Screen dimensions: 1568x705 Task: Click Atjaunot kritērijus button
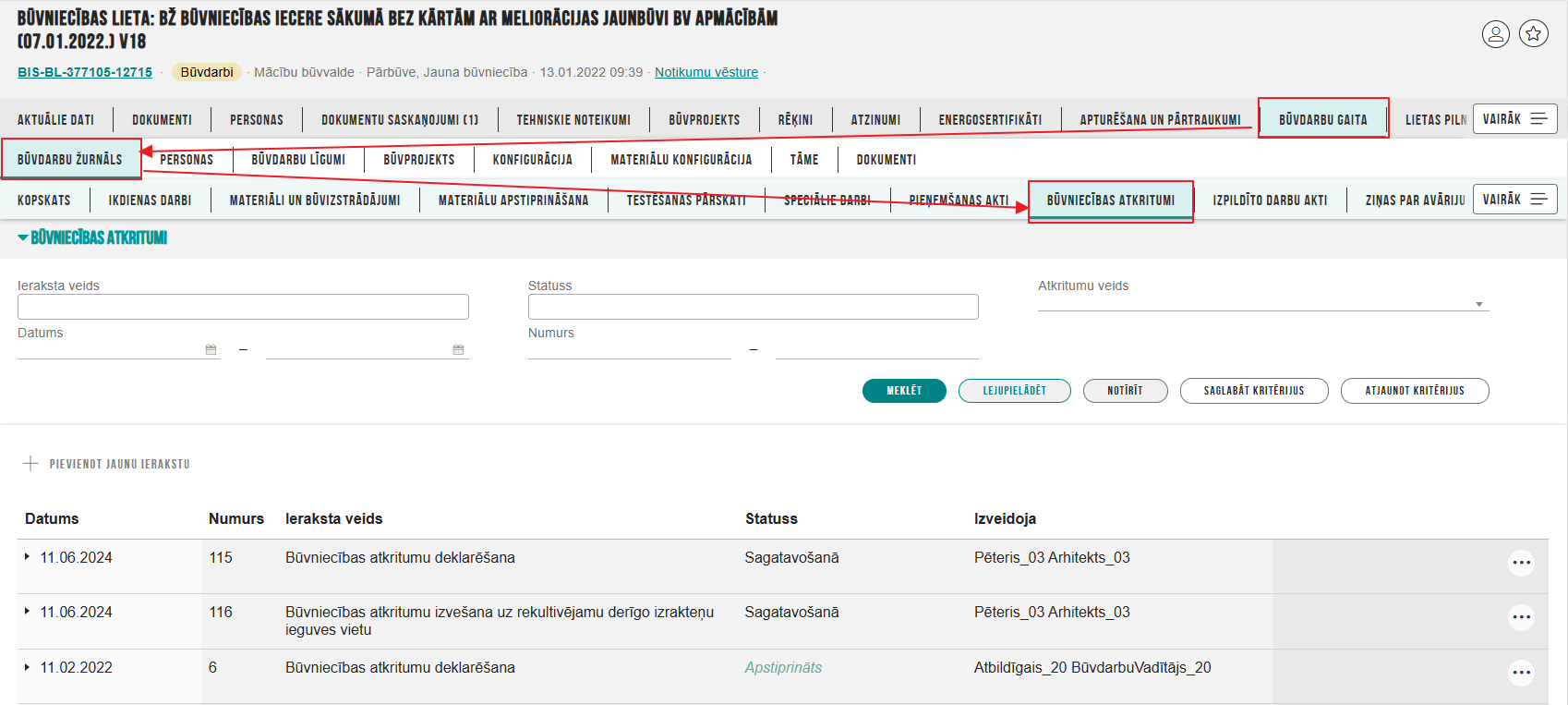(x=1415, y=391)
